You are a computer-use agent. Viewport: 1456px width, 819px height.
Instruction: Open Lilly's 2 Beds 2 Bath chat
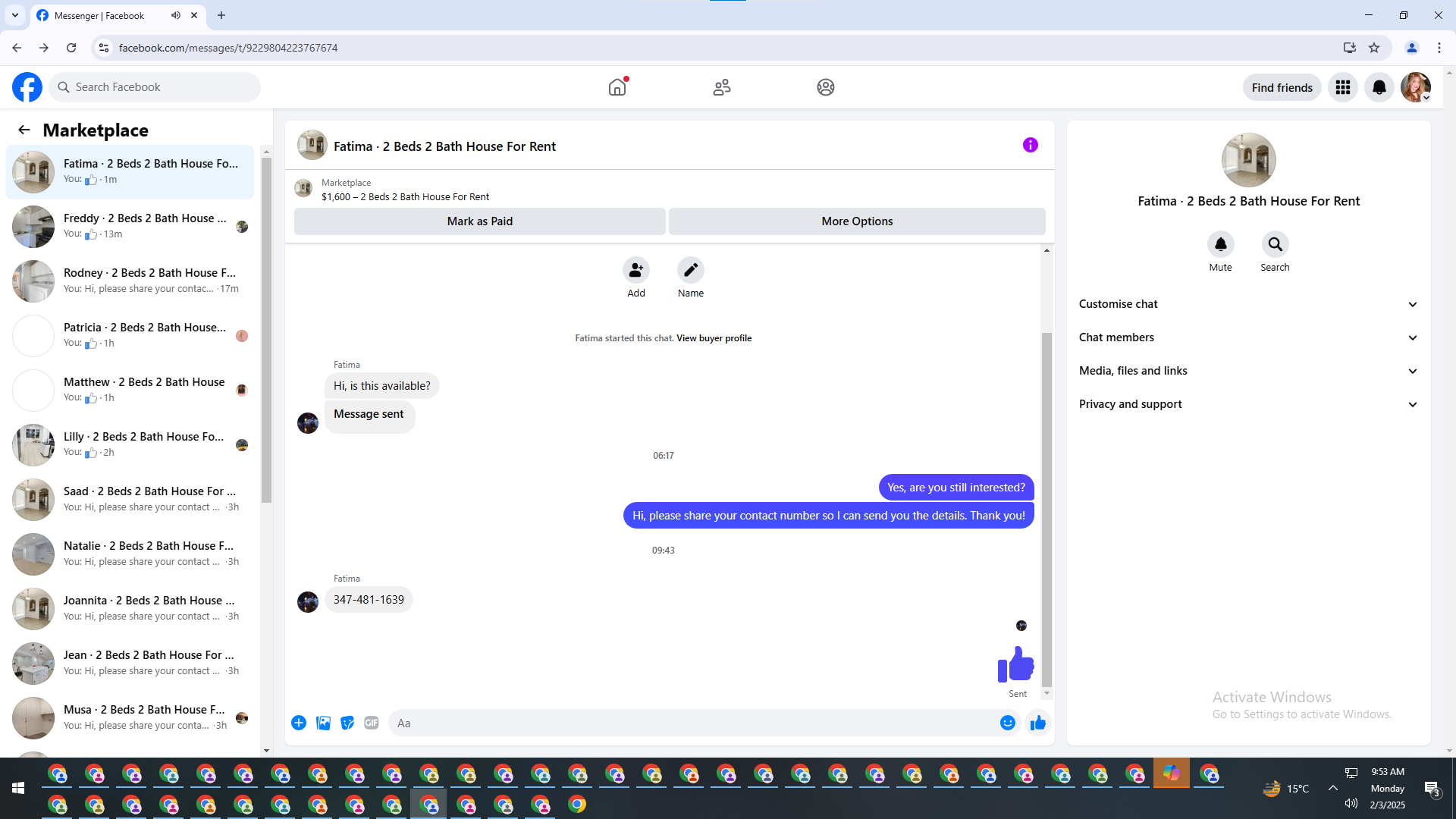[x=130, y=444]
